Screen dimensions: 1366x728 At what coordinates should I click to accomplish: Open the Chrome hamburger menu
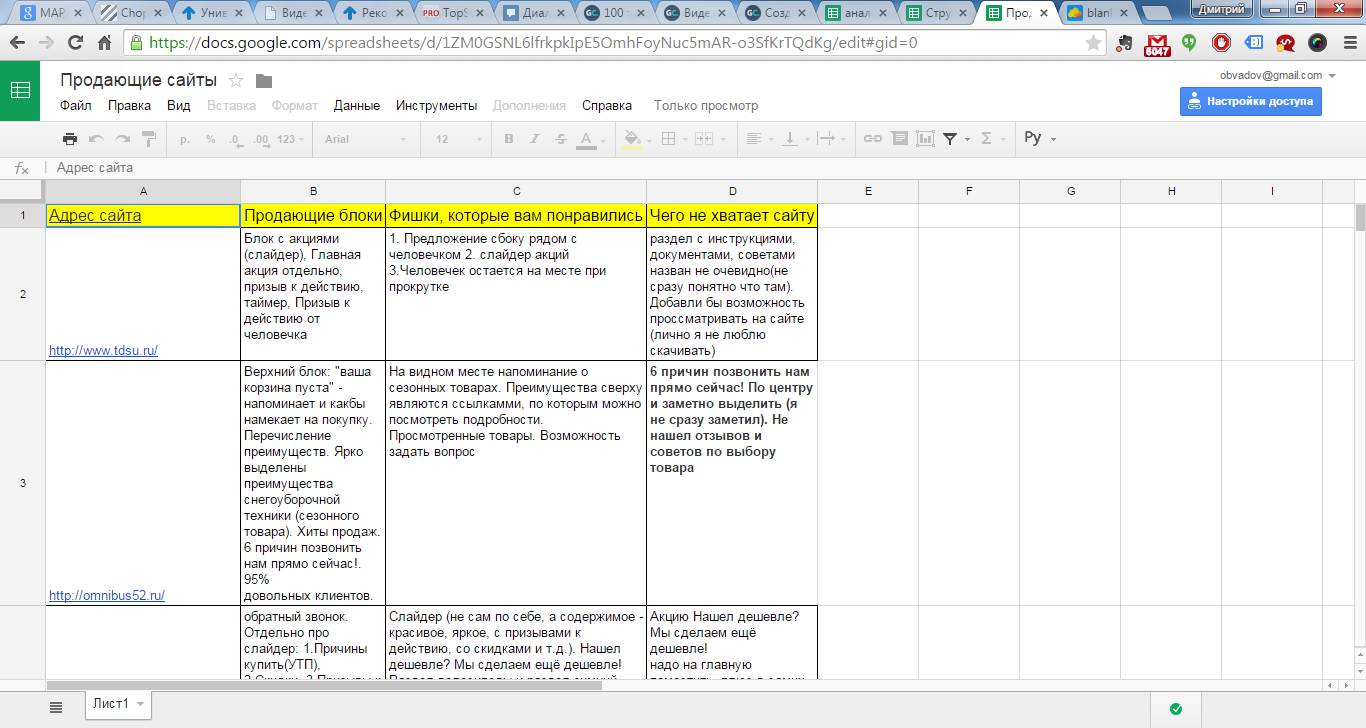[1346, 43]
